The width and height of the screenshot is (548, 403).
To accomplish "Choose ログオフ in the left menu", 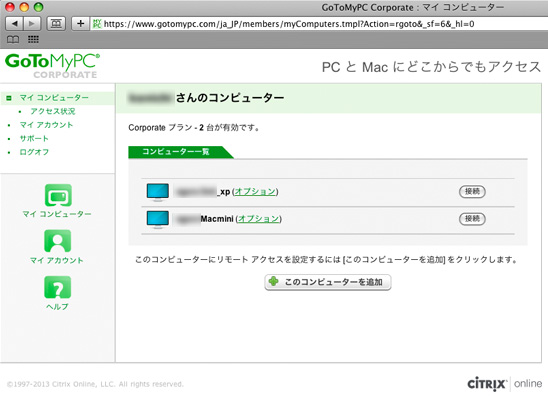I will coord(34,152).
